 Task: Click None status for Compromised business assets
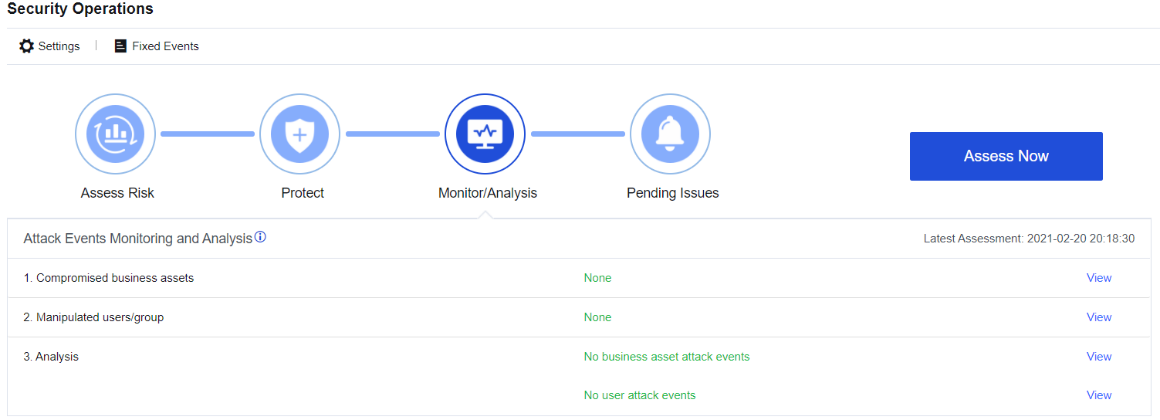tap(598, 278)
